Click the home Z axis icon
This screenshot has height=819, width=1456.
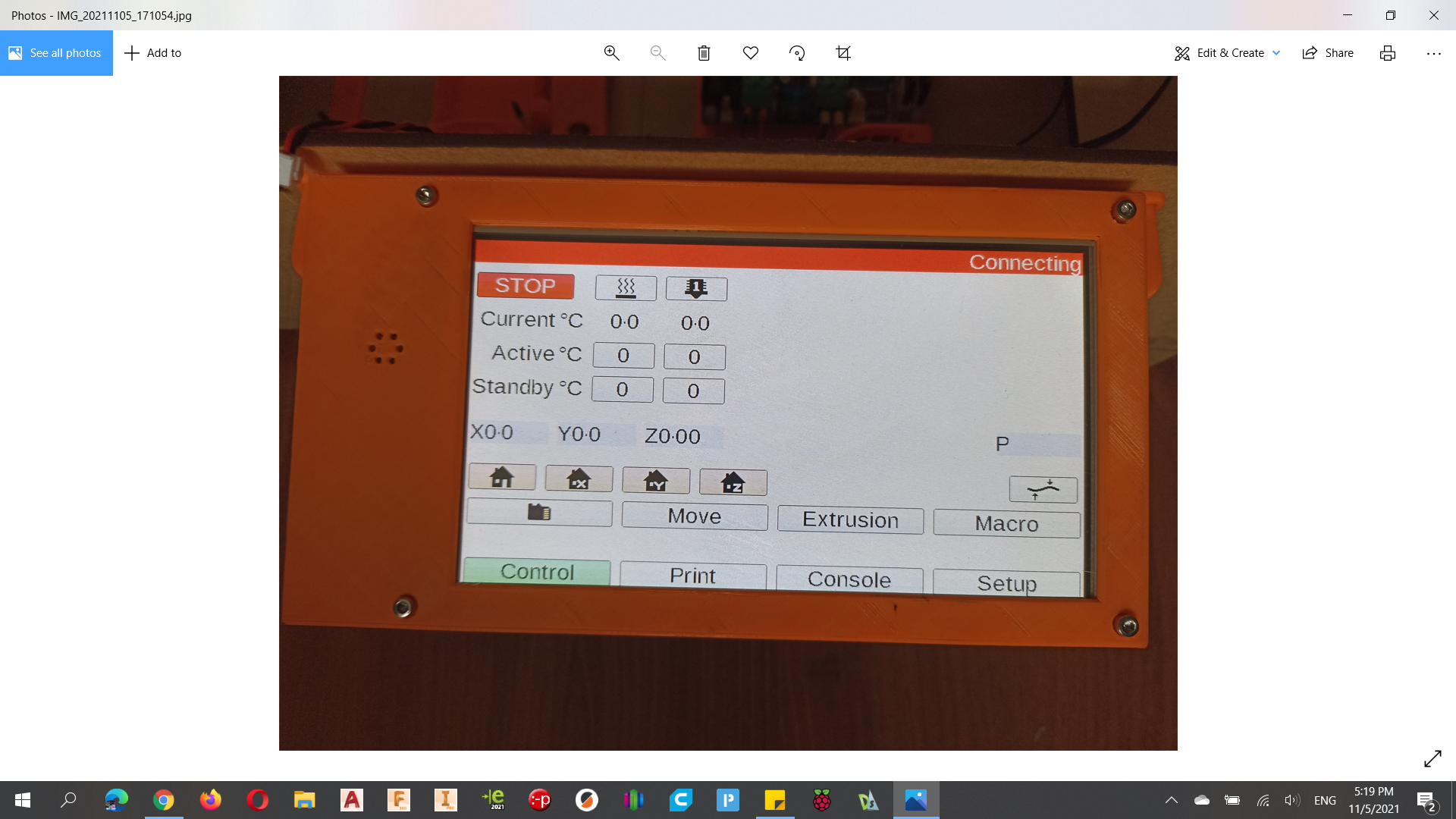[732, 481]
